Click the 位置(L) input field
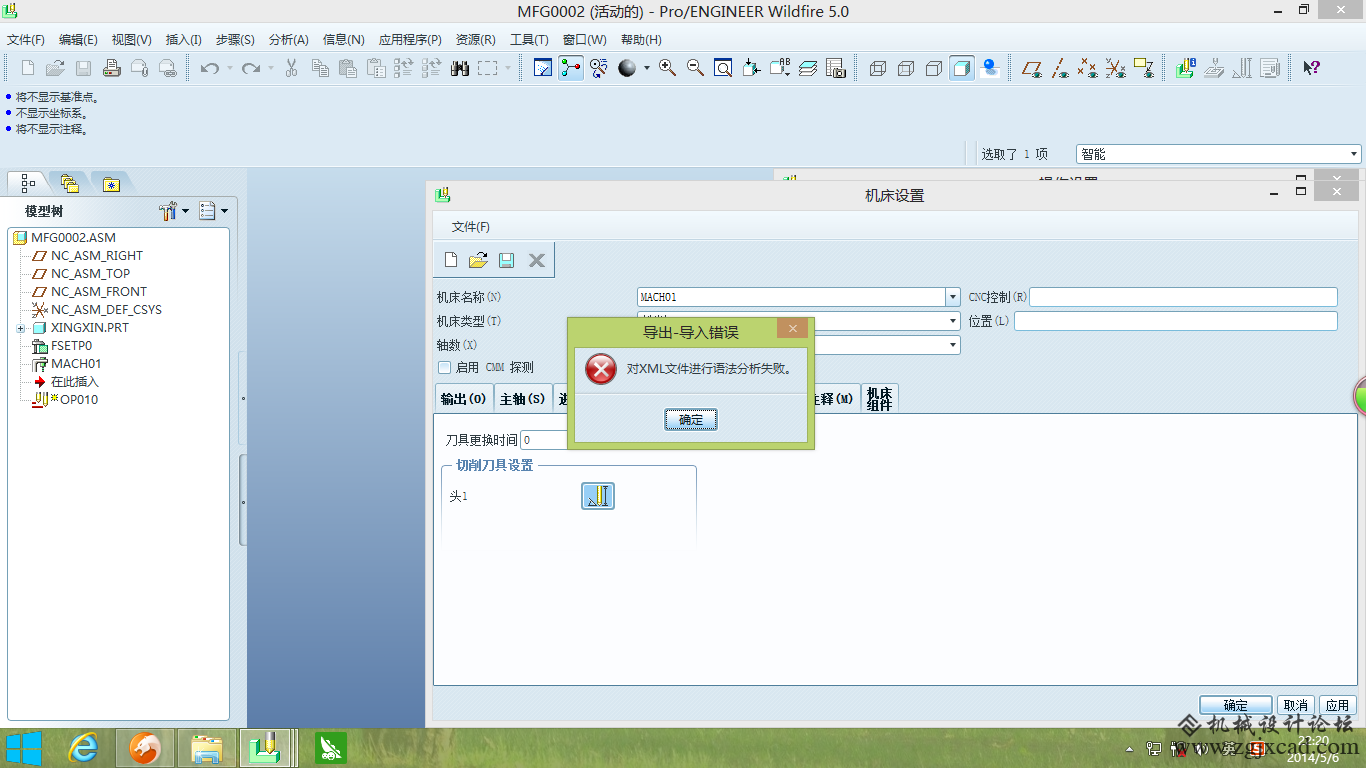1366x768 pixels. coord(1175,321)
